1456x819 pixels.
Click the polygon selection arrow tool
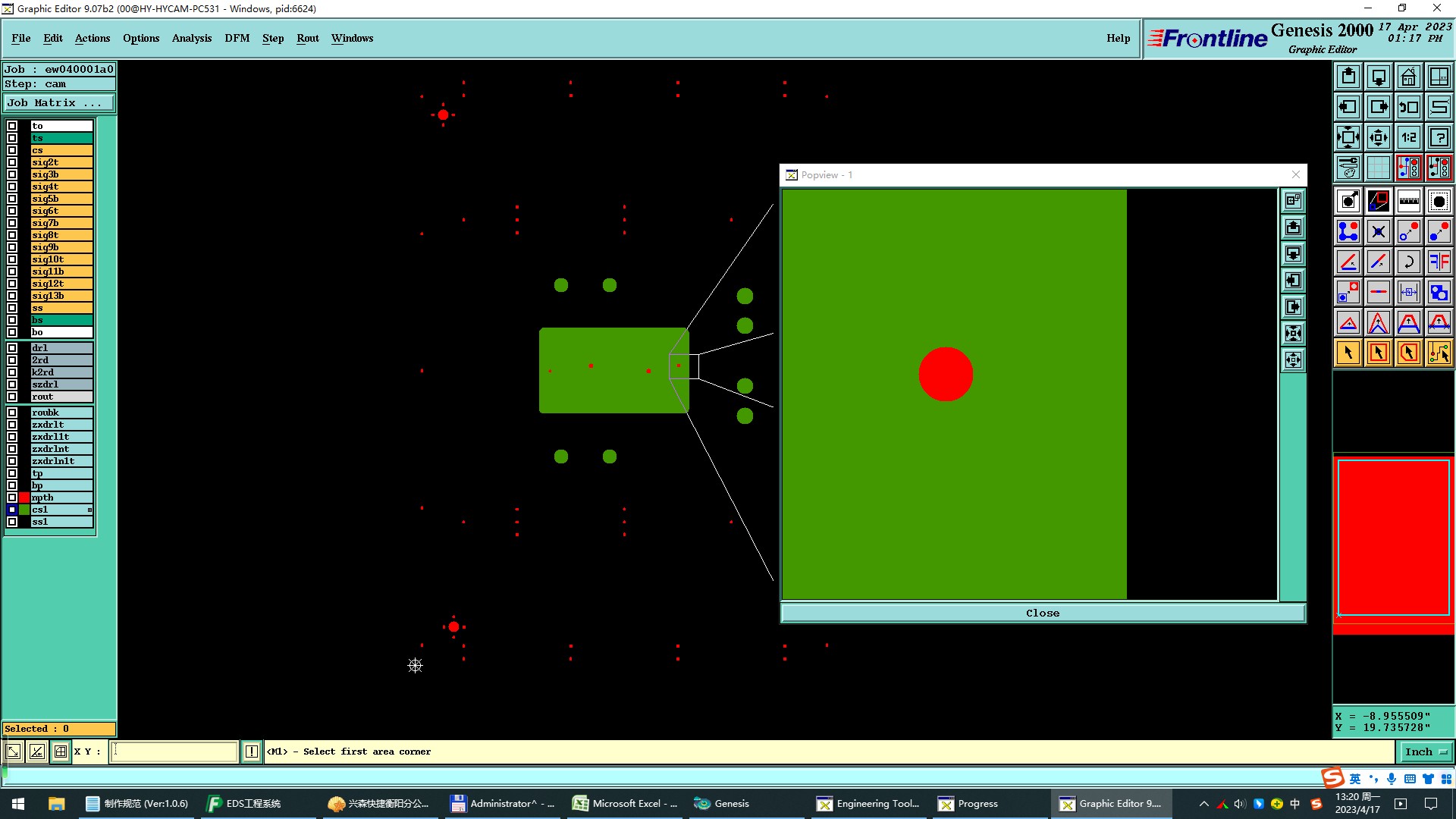pos(1408,353)
